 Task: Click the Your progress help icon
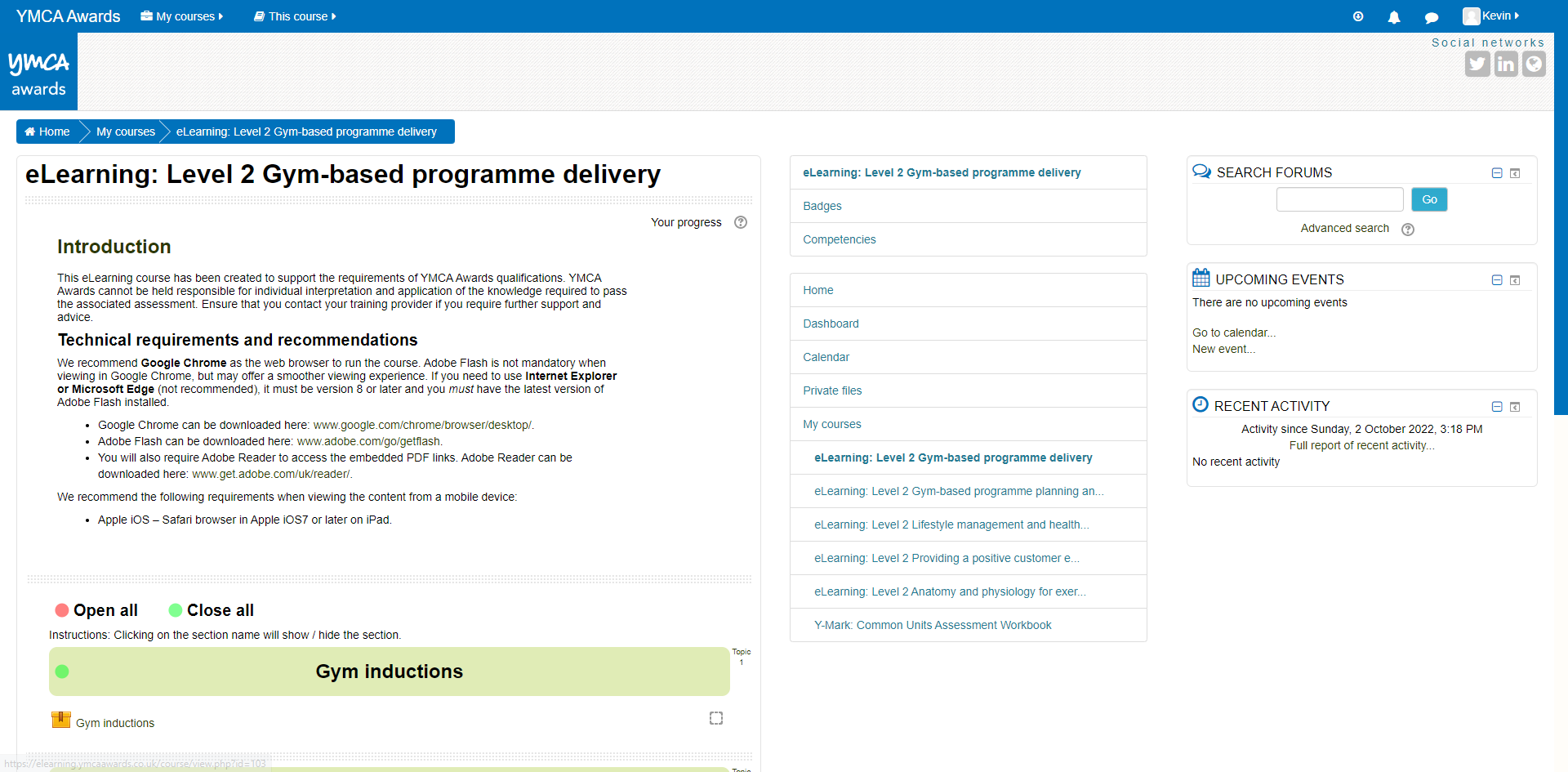coord(741,222)
